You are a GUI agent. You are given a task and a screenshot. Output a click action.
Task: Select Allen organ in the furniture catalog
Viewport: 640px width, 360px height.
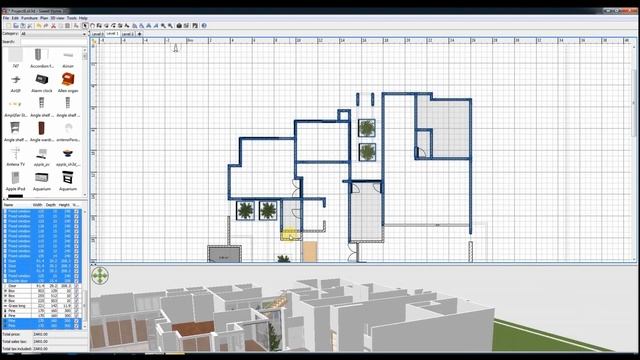[68, 83]
